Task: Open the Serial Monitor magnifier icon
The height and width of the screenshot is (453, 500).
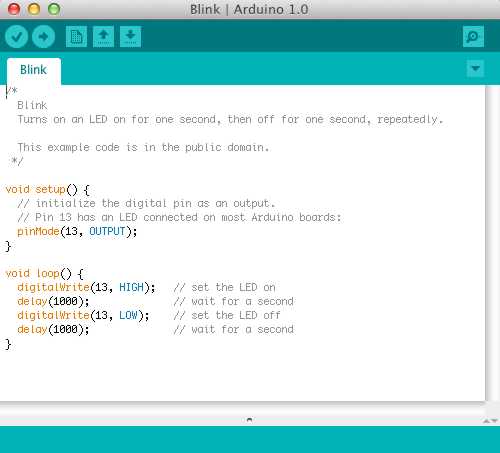Action: 473,36
